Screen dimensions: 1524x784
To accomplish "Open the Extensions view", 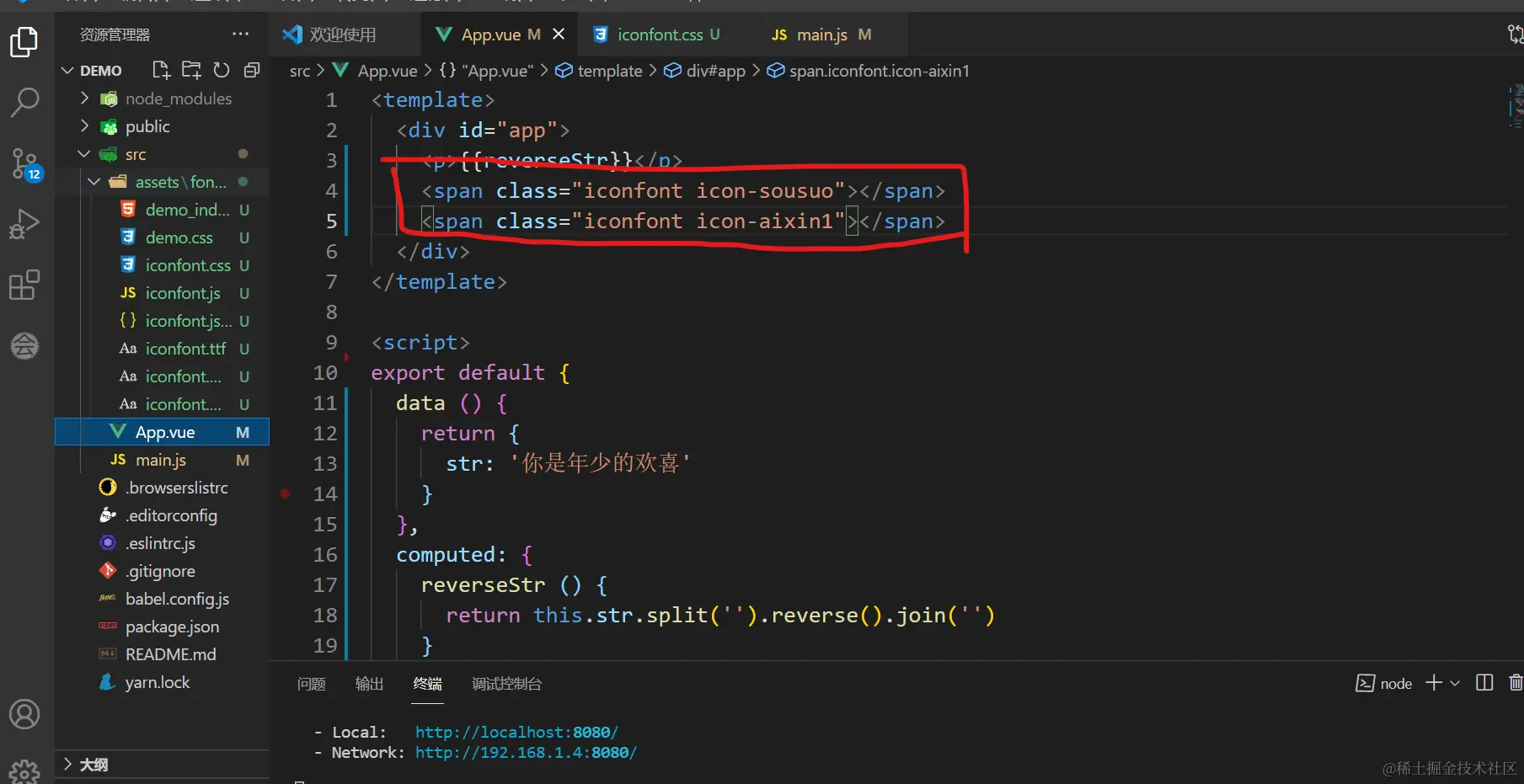I will click(24, 285).
